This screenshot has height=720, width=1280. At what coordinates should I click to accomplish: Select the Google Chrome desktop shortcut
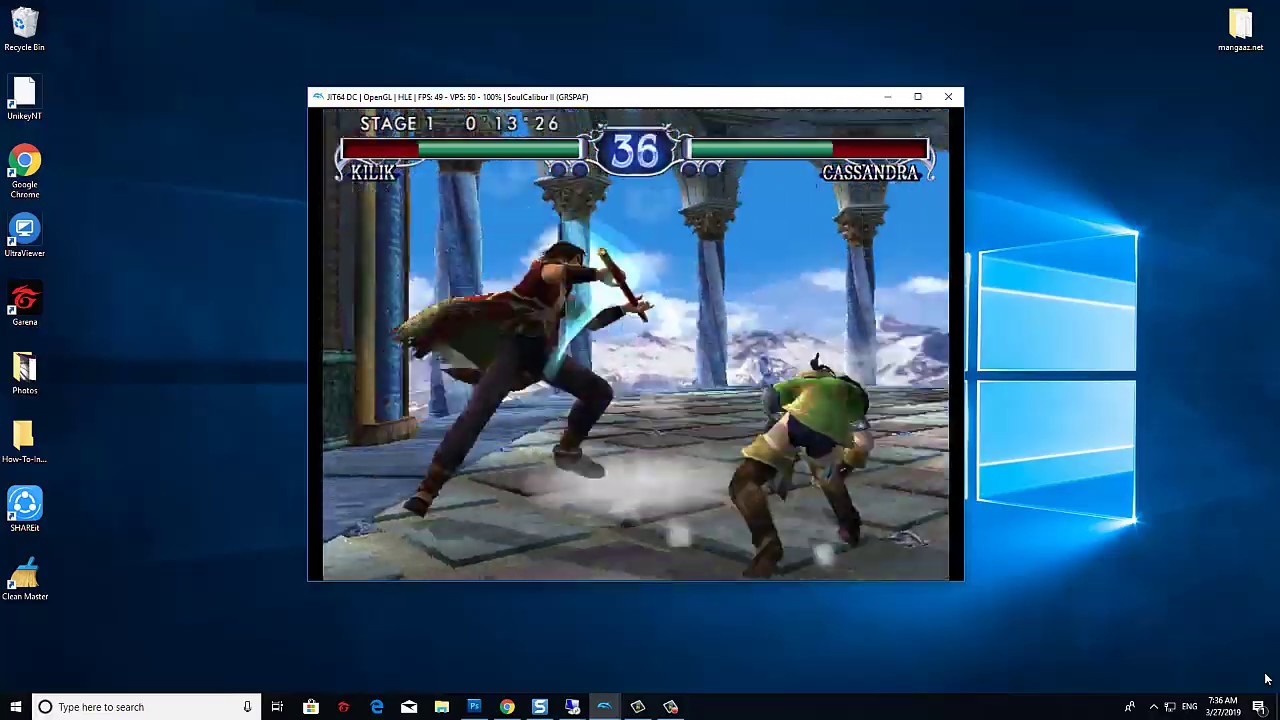[24, 172]
